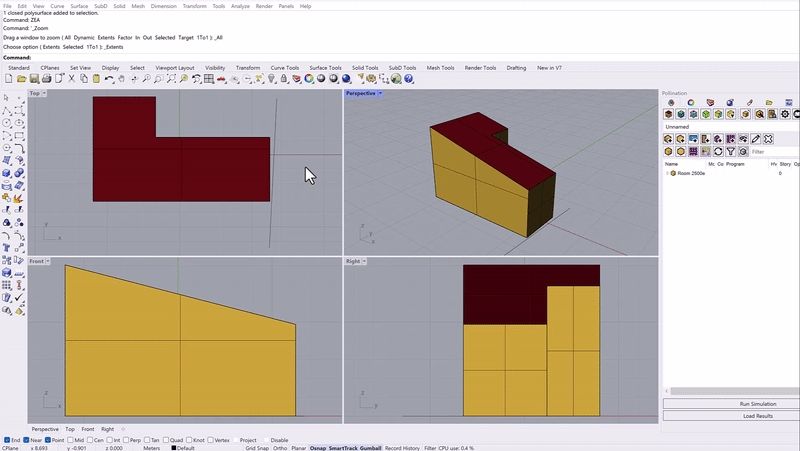Disable the End osnap checkbox
This screenshot has width=800, height=451.
7,440
